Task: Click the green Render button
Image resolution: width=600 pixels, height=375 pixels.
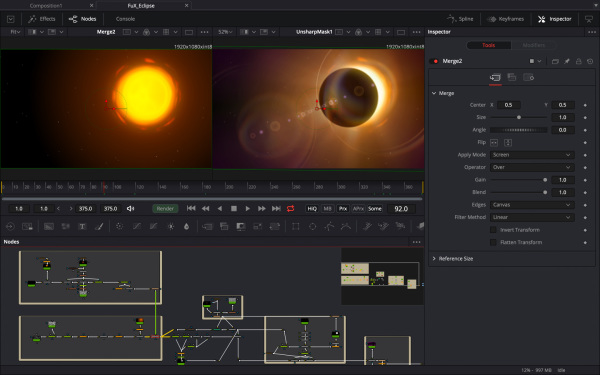Action: click(165, 209)
